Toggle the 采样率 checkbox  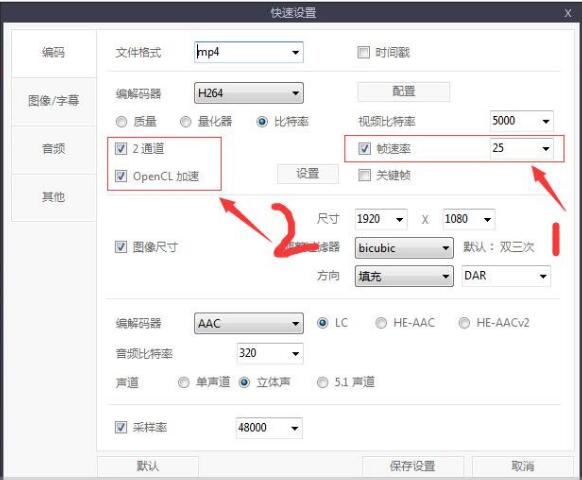pos(121,427)
